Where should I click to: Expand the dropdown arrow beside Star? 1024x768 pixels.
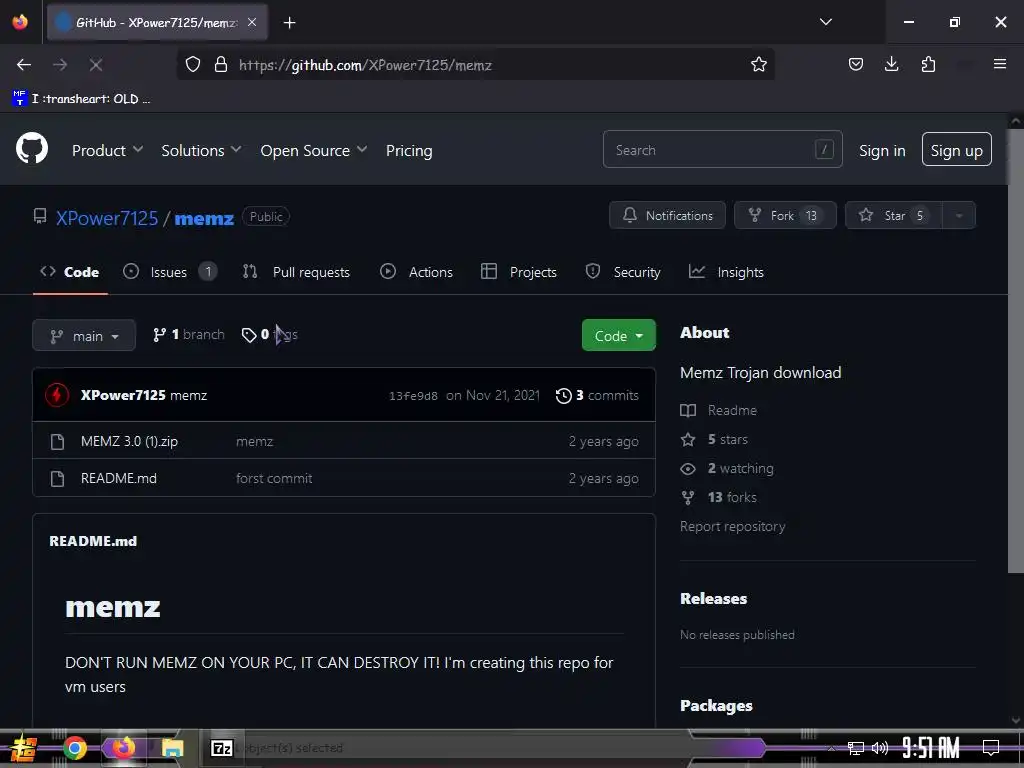(x=959, y=215)
